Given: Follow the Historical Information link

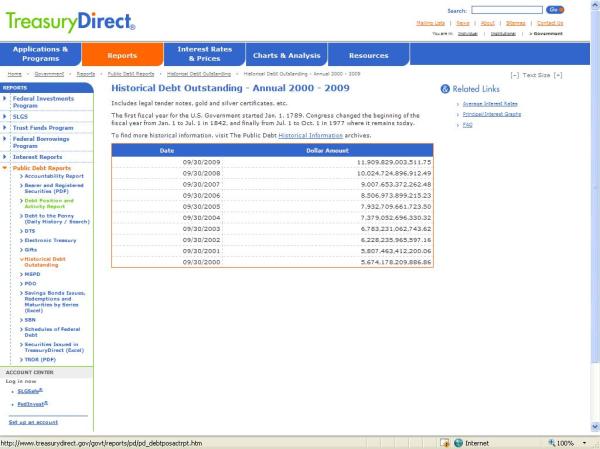Looking at the screenshot, I should pos(308,133).
